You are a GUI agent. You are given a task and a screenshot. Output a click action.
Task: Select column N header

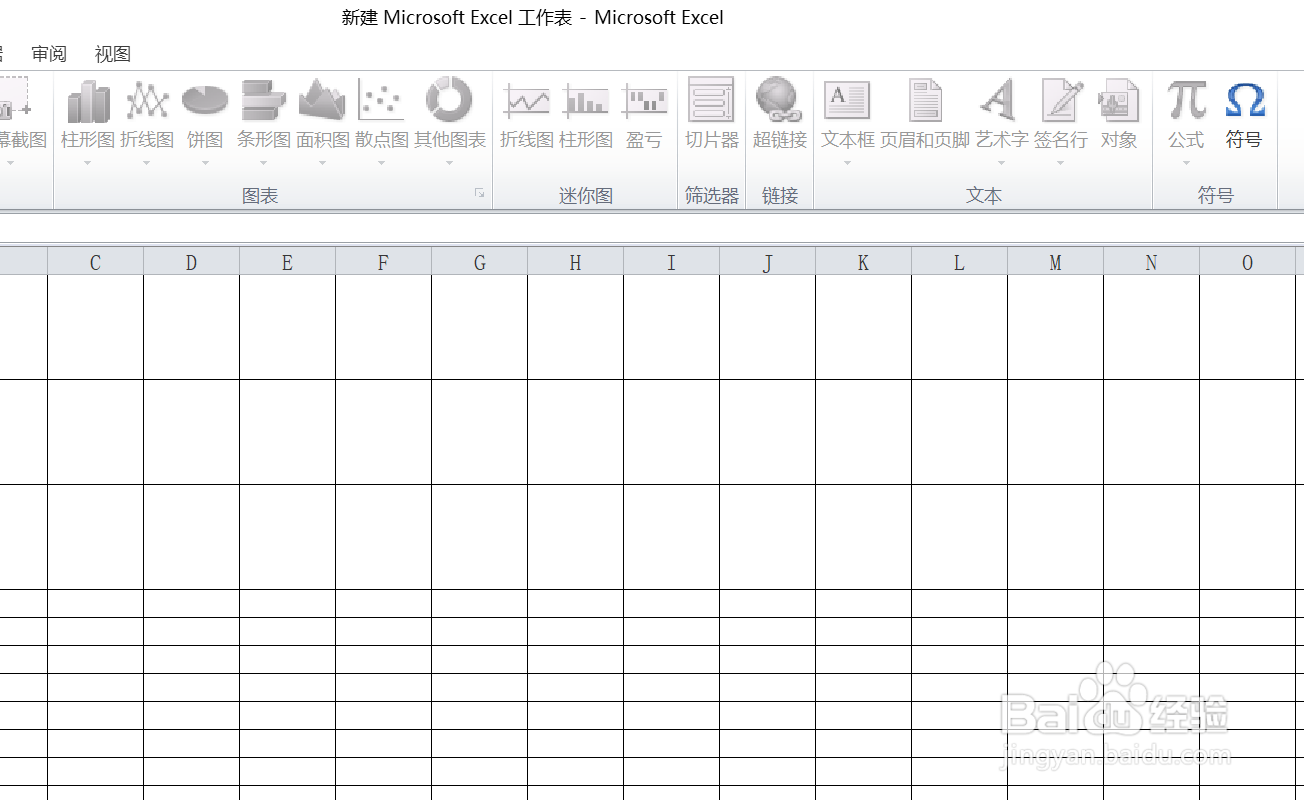coord(1152,262)
